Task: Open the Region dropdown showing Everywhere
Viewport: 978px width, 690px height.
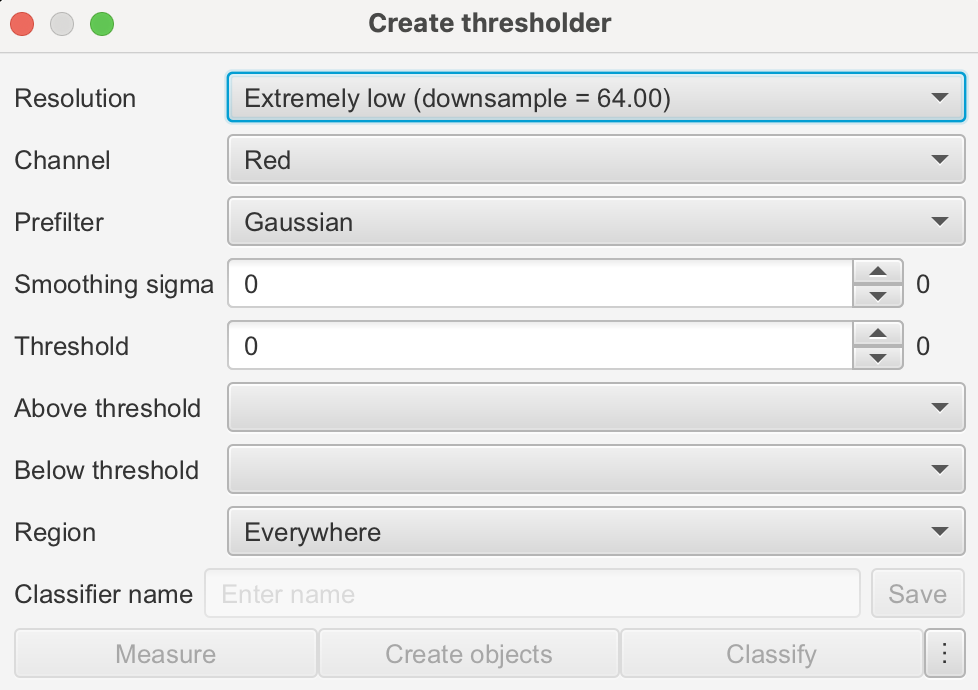Action: click(595, 531)
